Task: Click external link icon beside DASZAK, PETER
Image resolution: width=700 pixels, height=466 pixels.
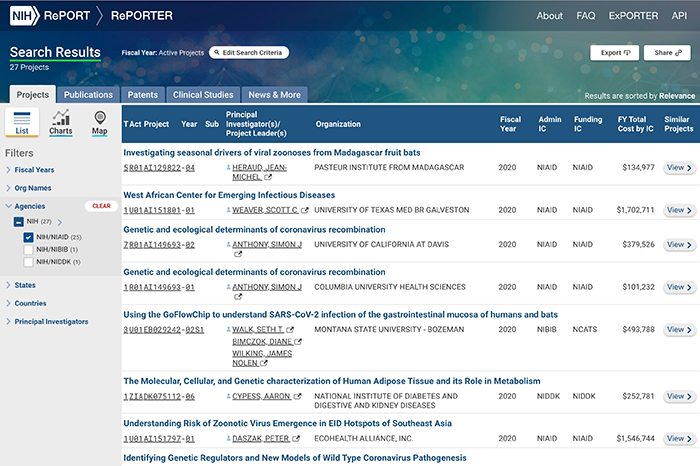Action: tap(296, 439)
